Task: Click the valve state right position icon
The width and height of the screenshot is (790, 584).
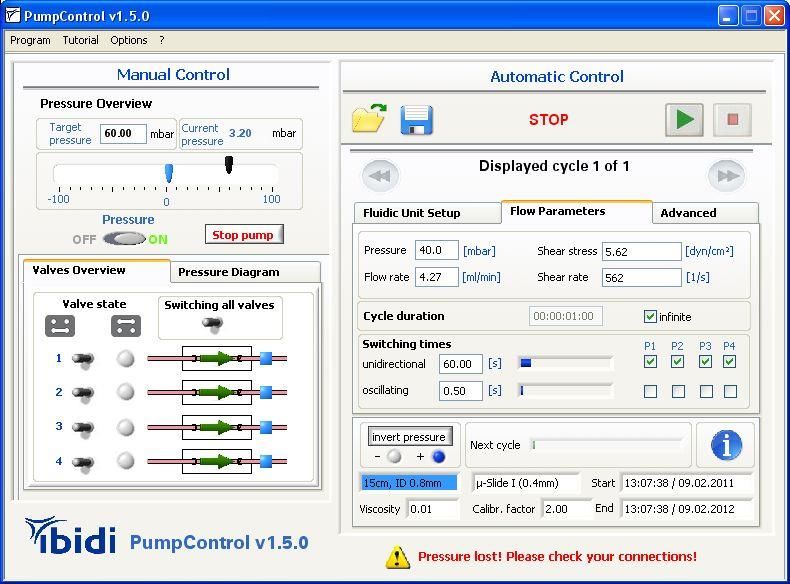Action: point(126,326)
